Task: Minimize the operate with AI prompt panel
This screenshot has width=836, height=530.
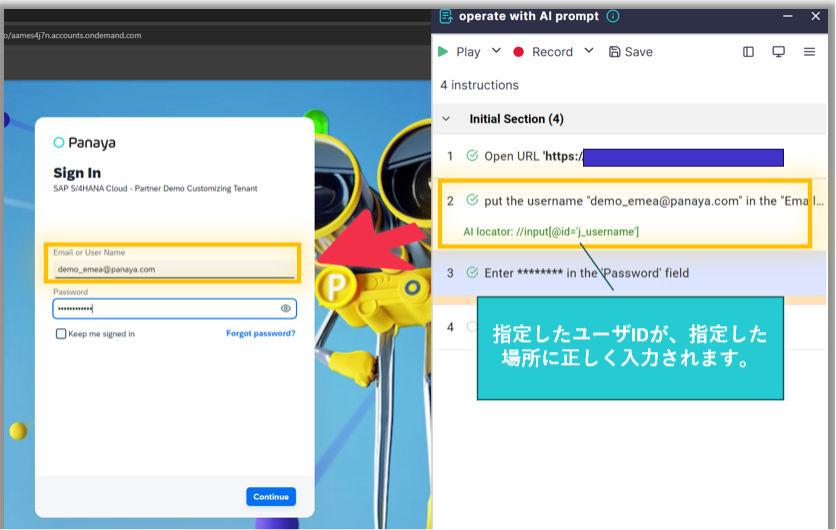Action: pyautogui.click(x=787, y=17)
